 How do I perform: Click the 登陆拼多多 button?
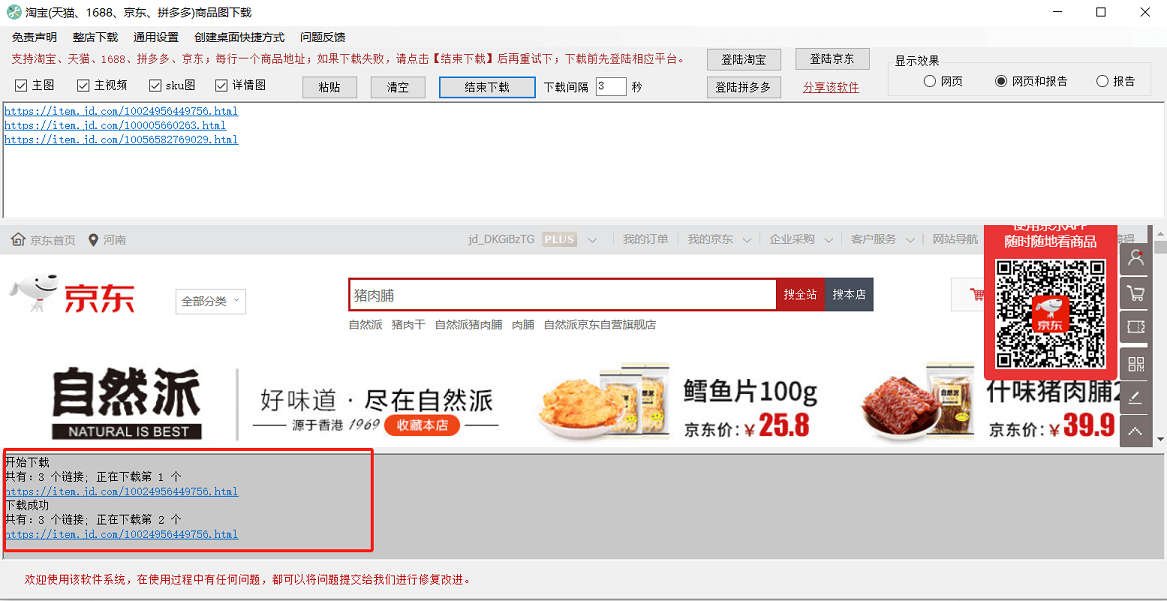coord(744,87)
